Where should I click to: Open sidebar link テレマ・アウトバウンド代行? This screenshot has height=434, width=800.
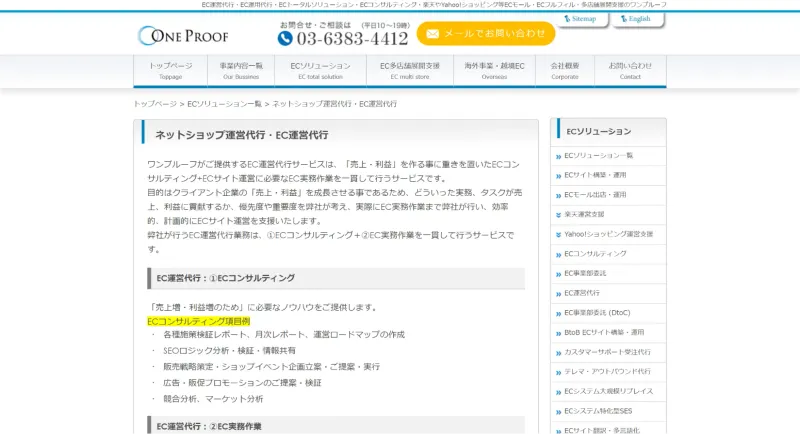pos(607,371)
